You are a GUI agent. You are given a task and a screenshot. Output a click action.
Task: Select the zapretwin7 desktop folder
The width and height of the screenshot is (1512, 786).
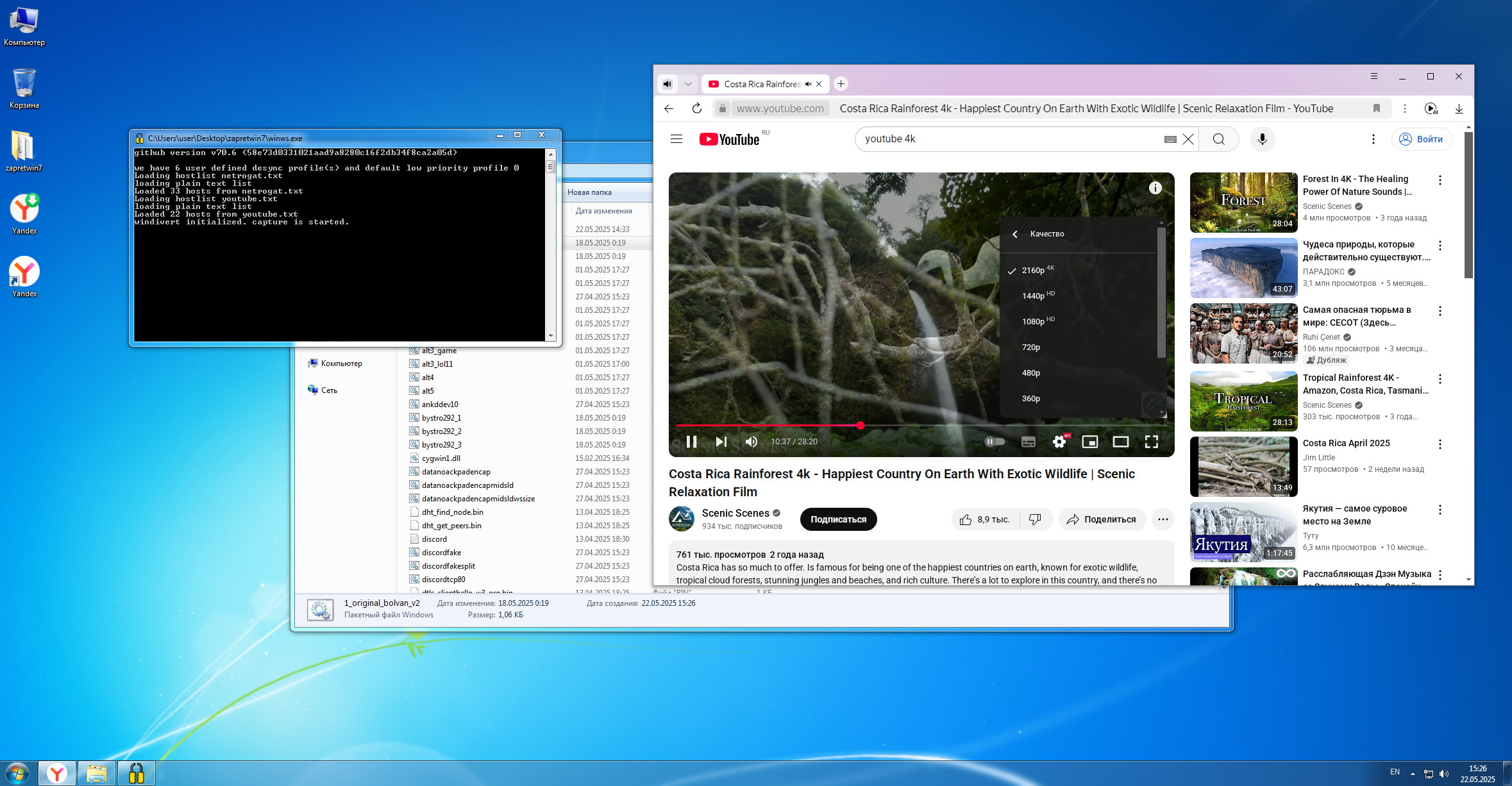[x=24, y=151]
